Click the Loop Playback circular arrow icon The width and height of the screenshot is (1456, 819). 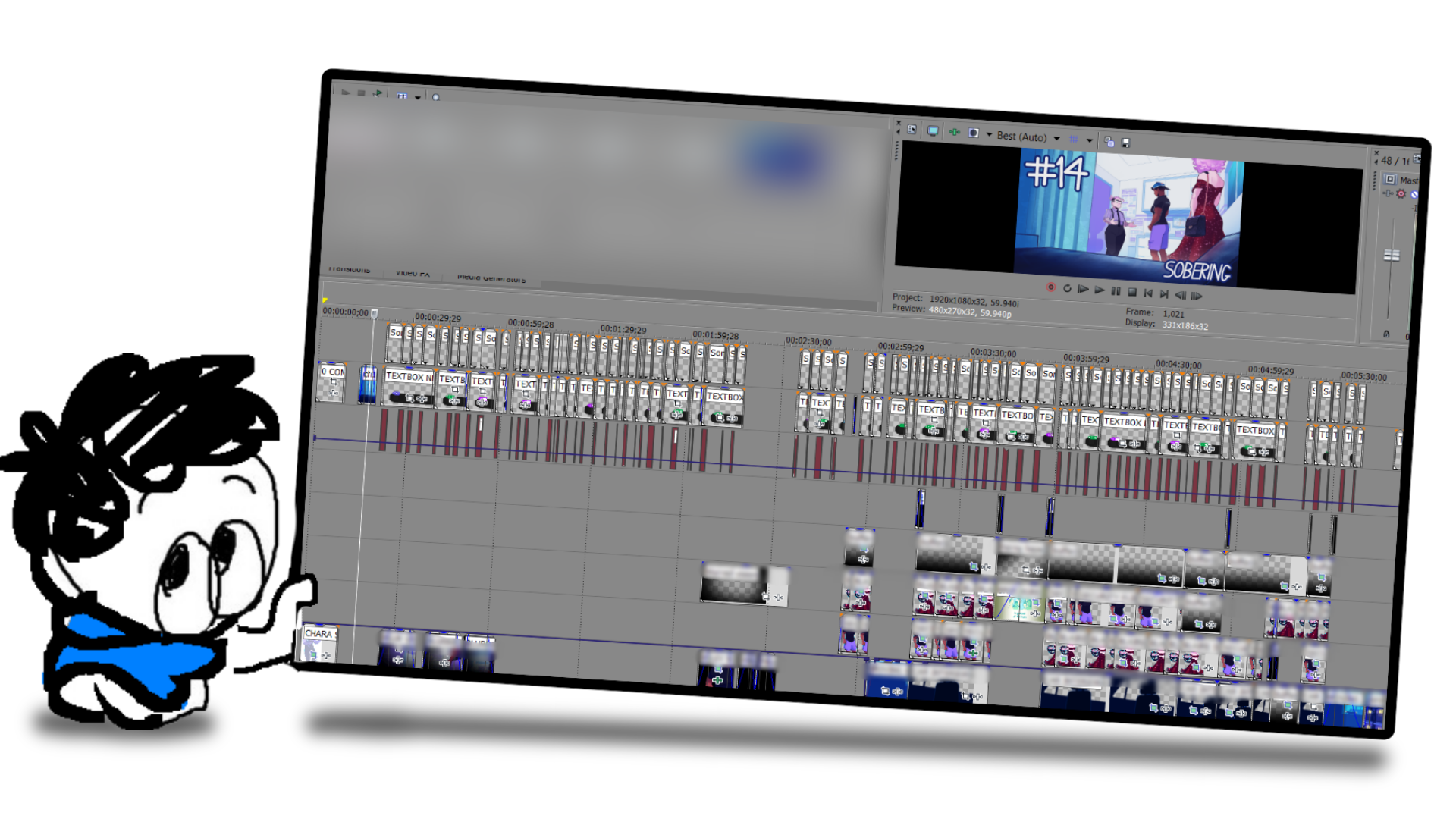click(x=1067, y=288)
